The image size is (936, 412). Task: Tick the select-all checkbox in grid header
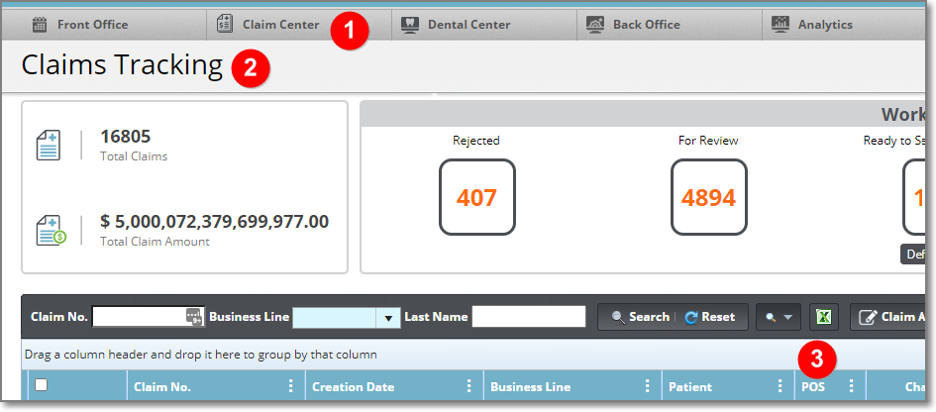(41, 386)
